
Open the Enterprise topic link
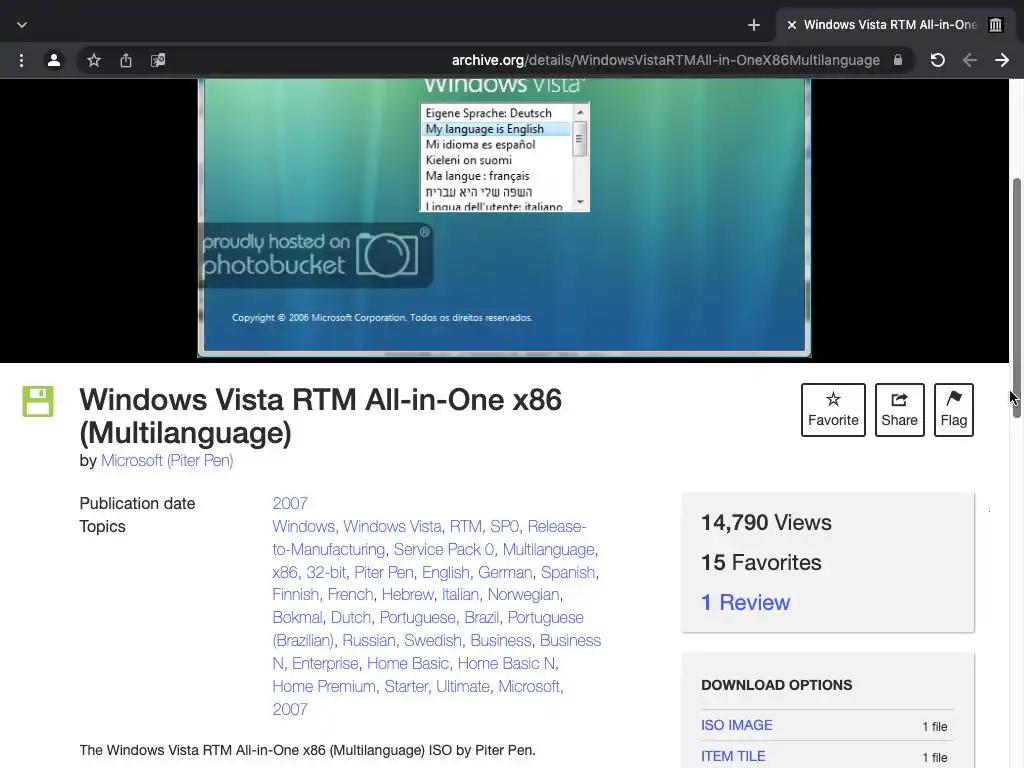click(325, 664)
